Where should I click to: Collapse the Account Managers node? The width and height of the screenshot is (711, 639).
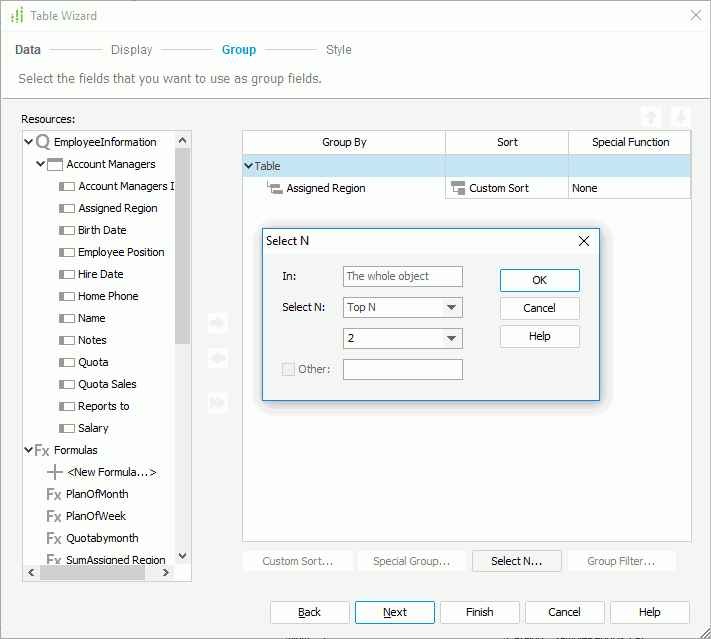[40, 164]
